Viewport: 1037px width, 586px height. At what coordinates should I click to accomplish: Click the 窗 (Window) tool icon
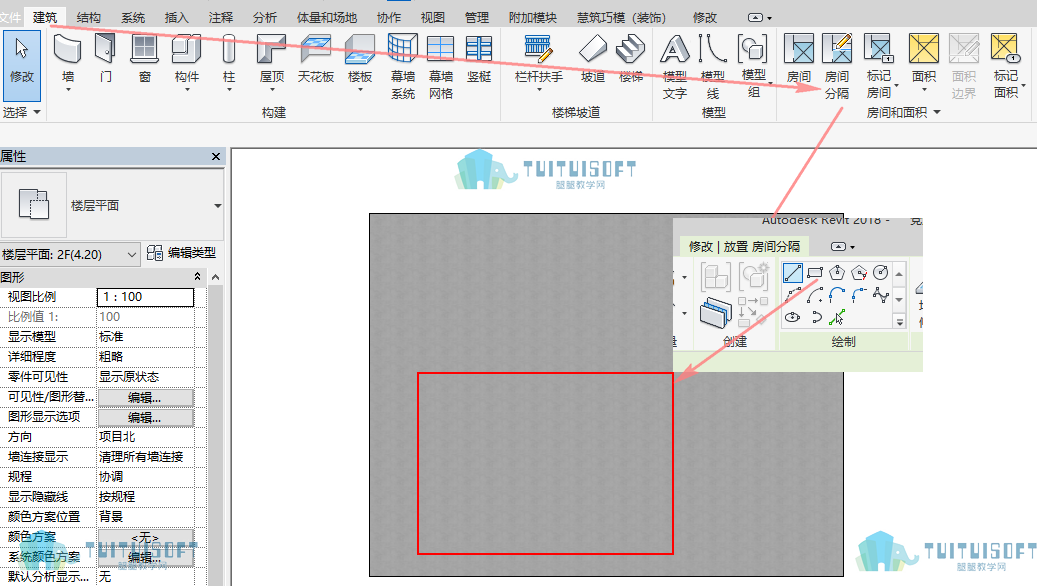point(144,50)
